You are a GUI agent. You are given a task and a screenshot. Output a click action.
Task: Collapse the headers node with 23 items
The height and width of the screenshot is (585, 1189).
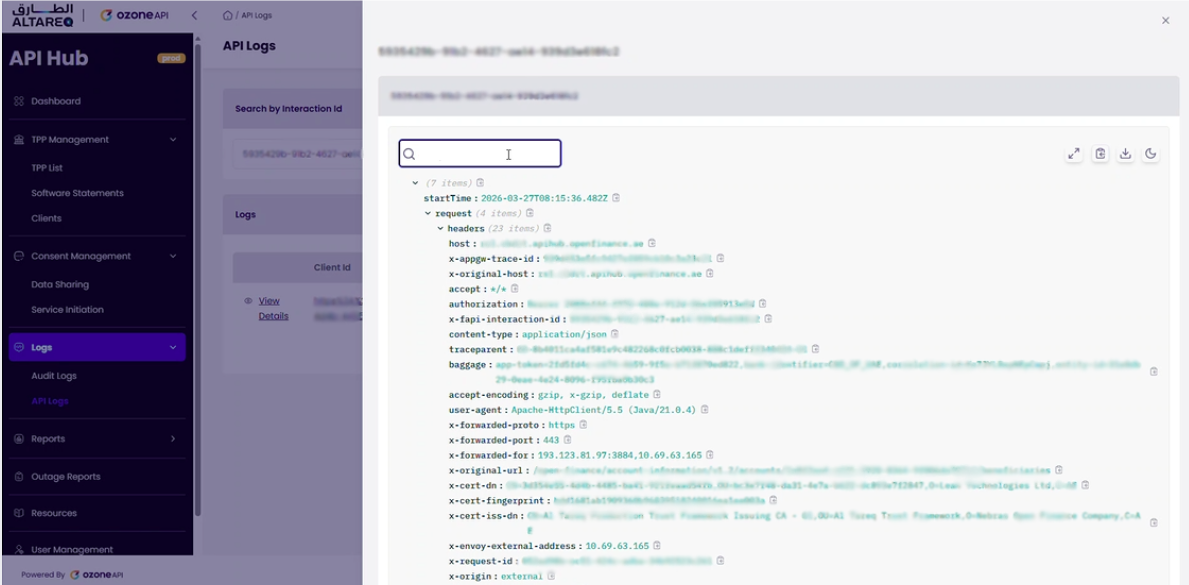pyautogui.click(x=440, y=228)
